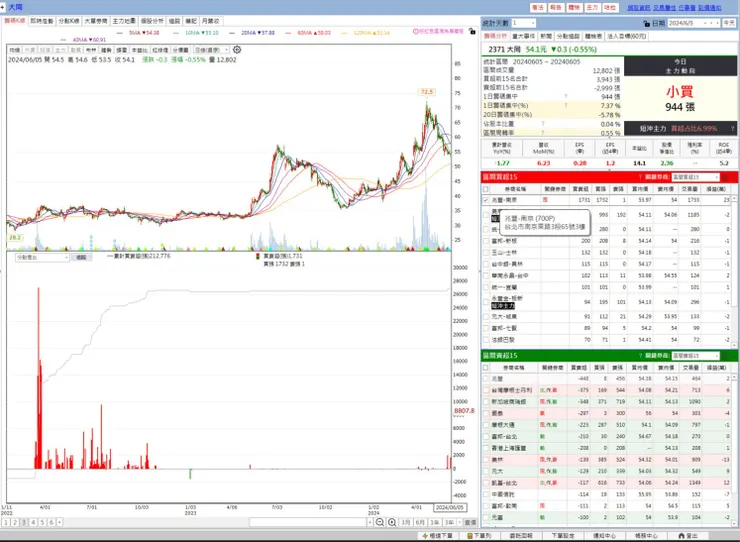Click the crosshair target icon on chart toolbar
Viewport: 740px width, 542px height.
click(x=237, y=50)
